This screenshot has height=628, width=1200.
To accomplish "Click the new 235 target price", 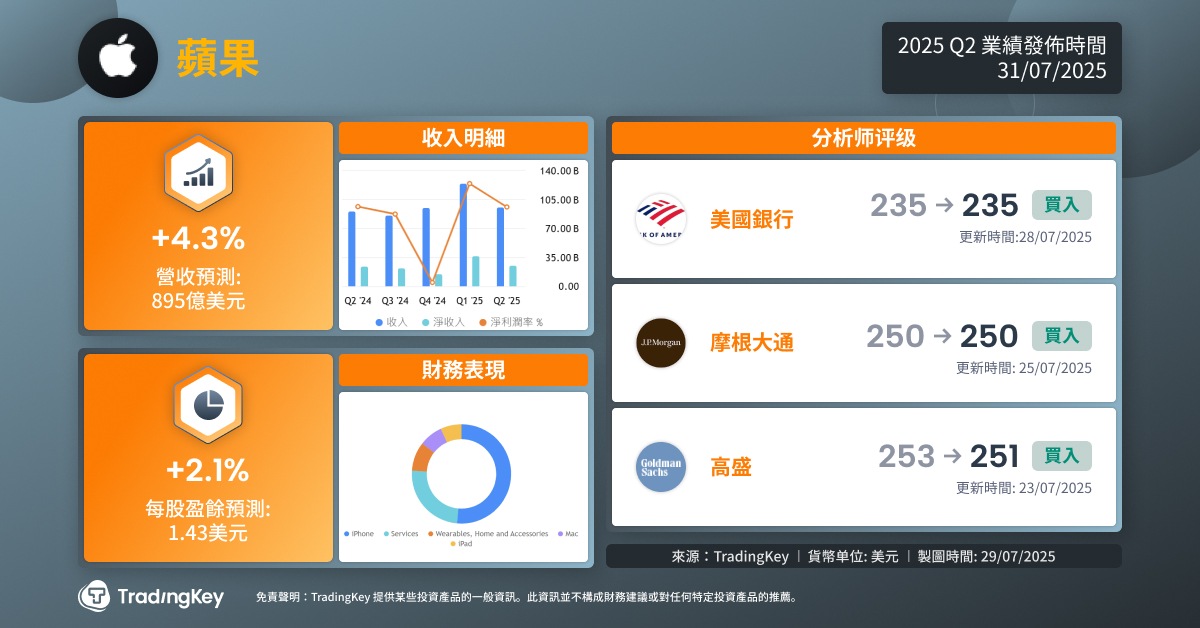I will click(990, 205).
